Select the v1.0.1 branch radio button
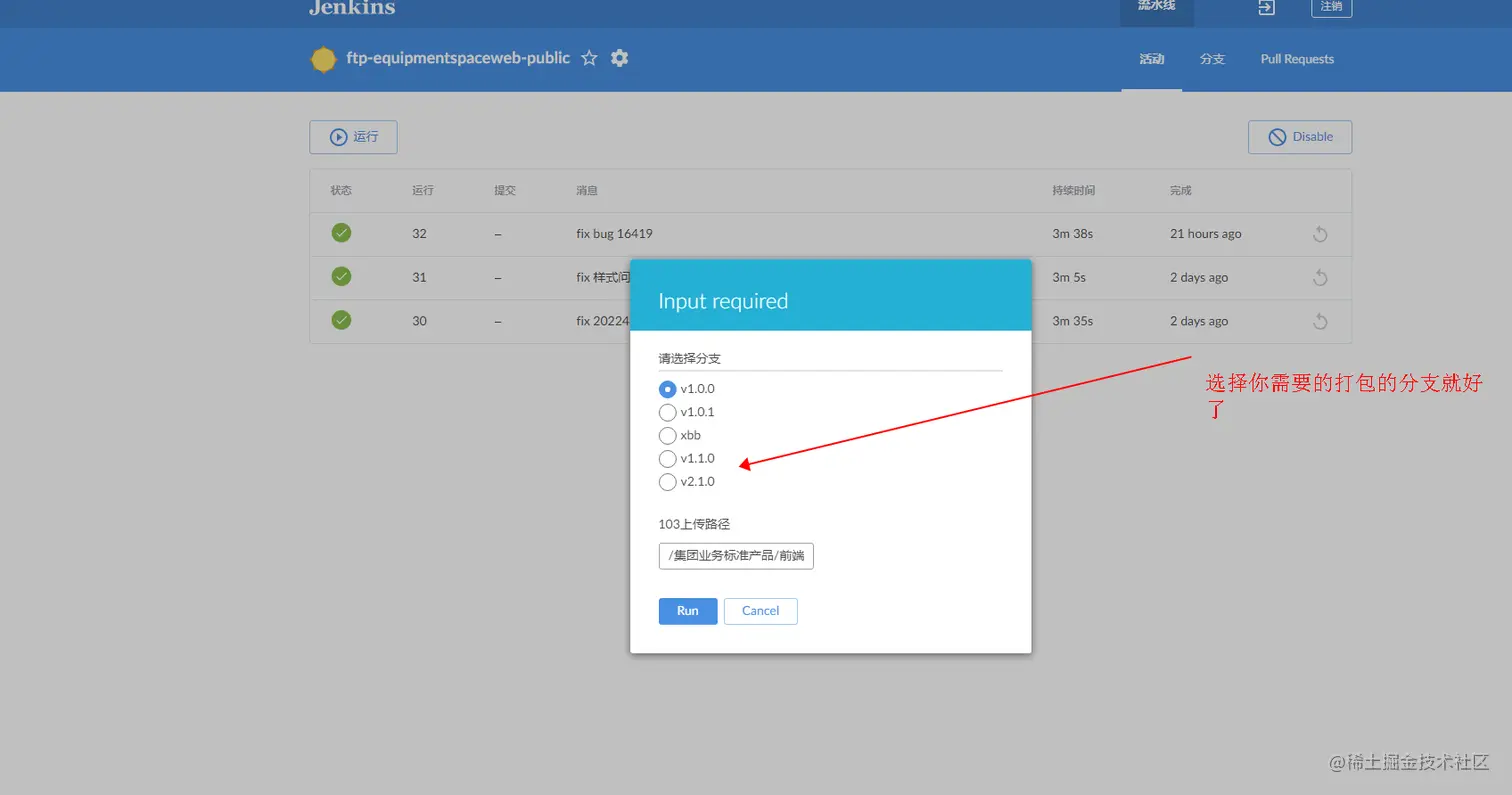The height and width of the screenshot is (795, 1512). [668, 412]
